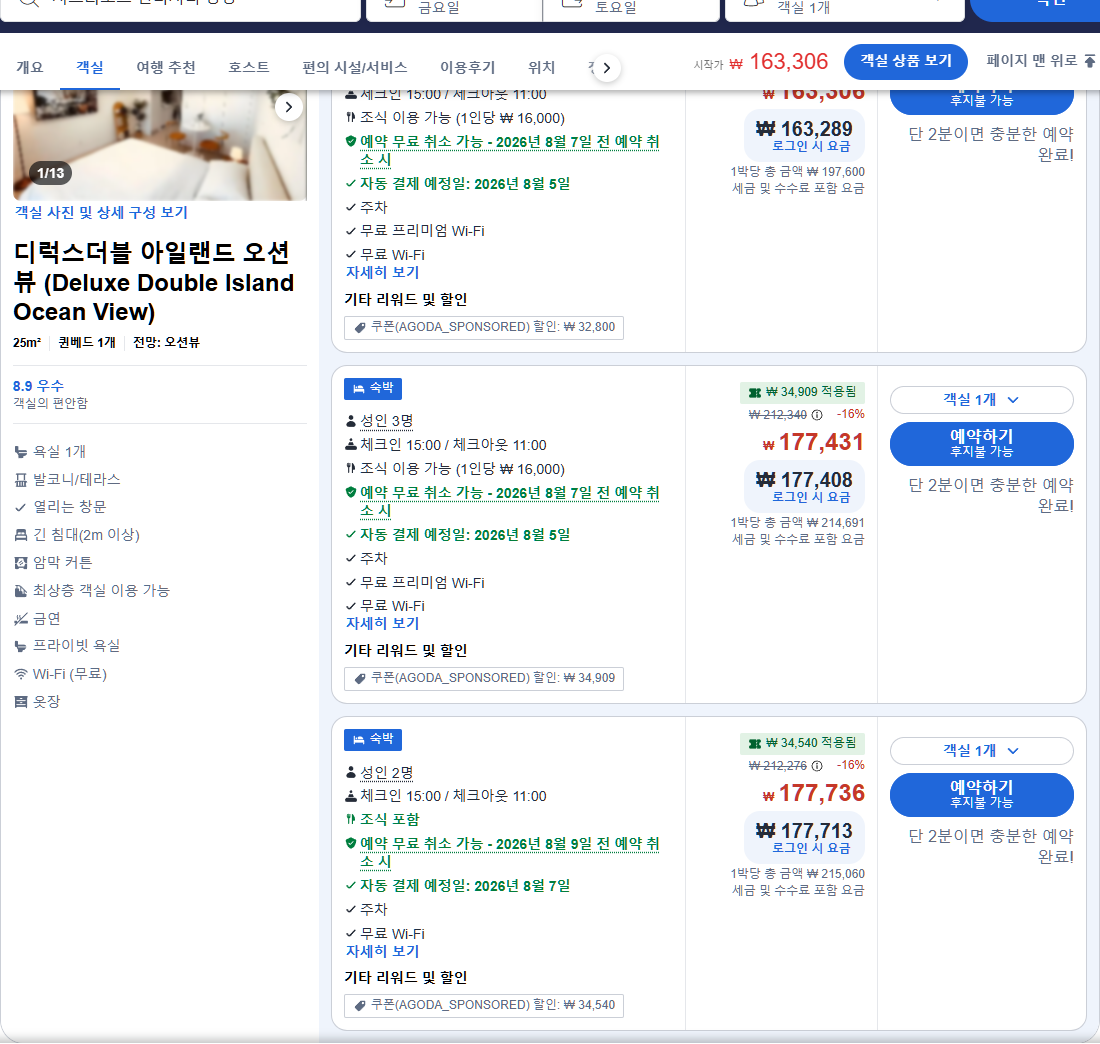Click coupon tag icon for ₩34,540 discount

click(360, 1005)
